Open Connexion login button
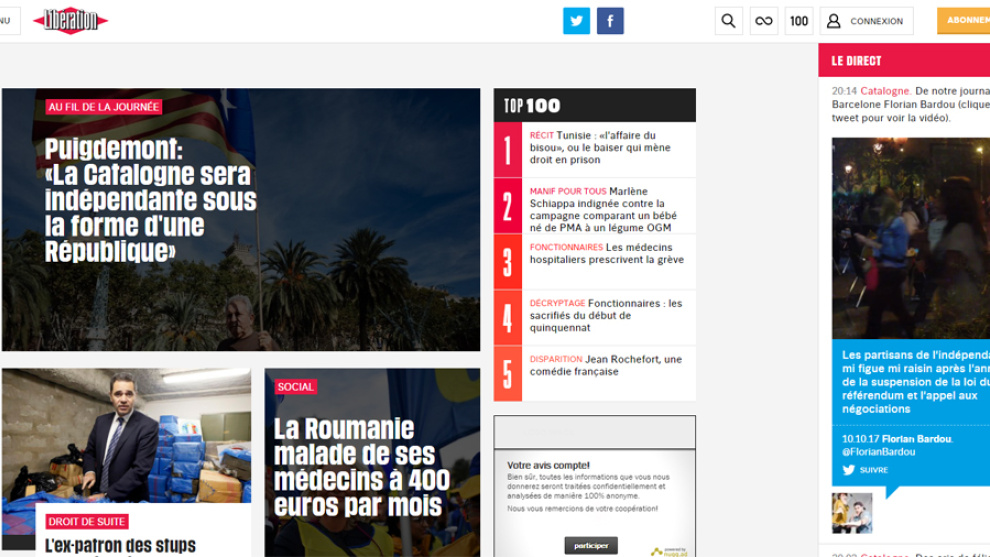Image resolution: width=990 pixels, height=557 pixels. tap(866, 21)
